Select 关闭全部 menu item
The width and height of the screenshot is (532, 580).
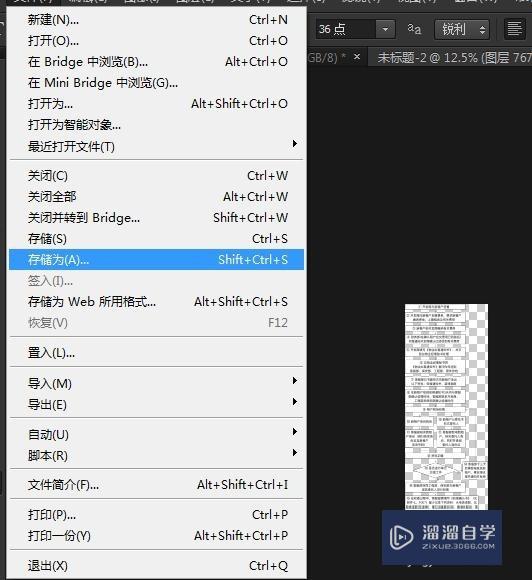coord(156,197)
